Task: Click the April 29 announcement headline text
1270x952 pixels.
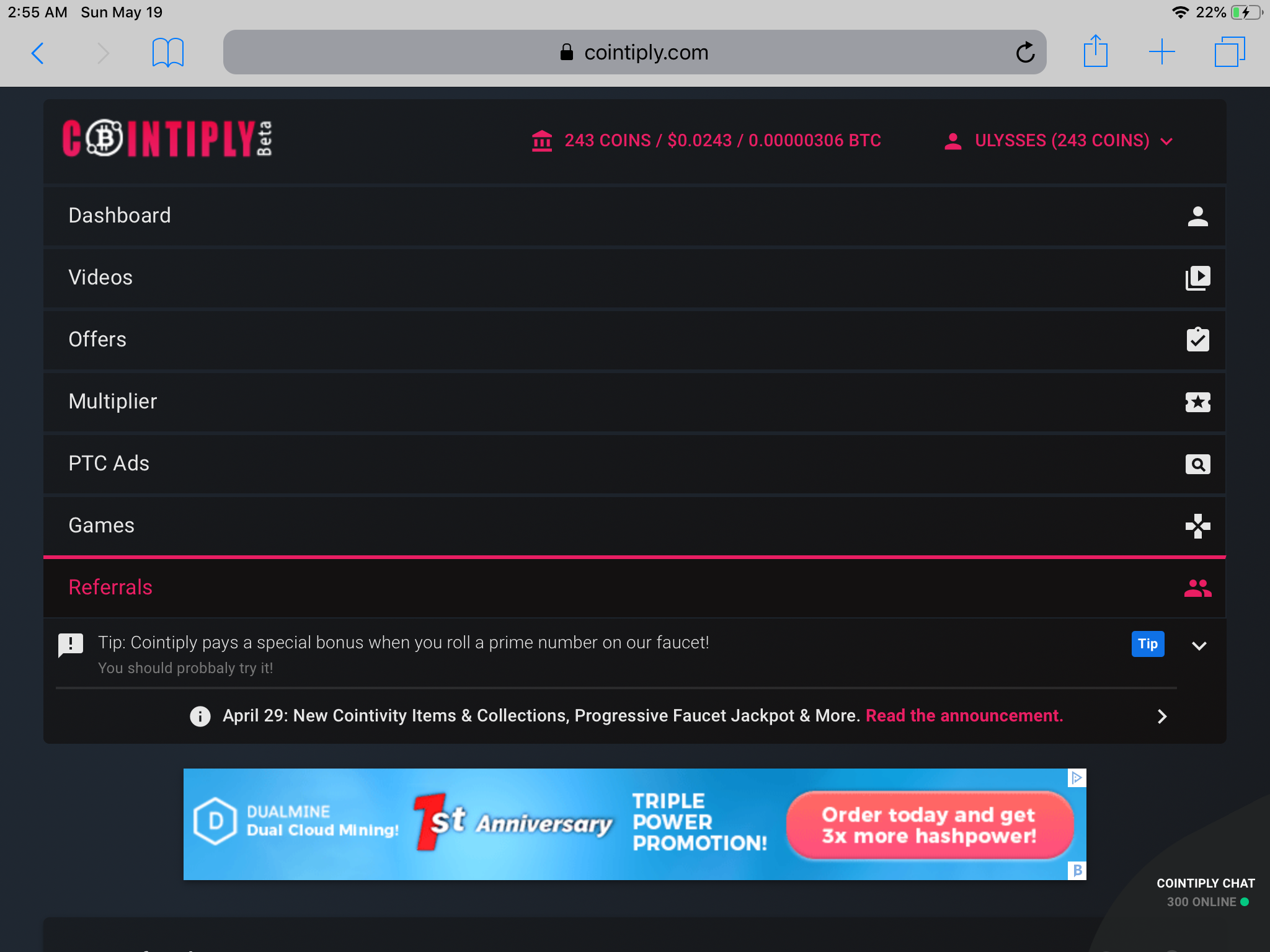Action: pyautogui.click(x=541, y=716)
